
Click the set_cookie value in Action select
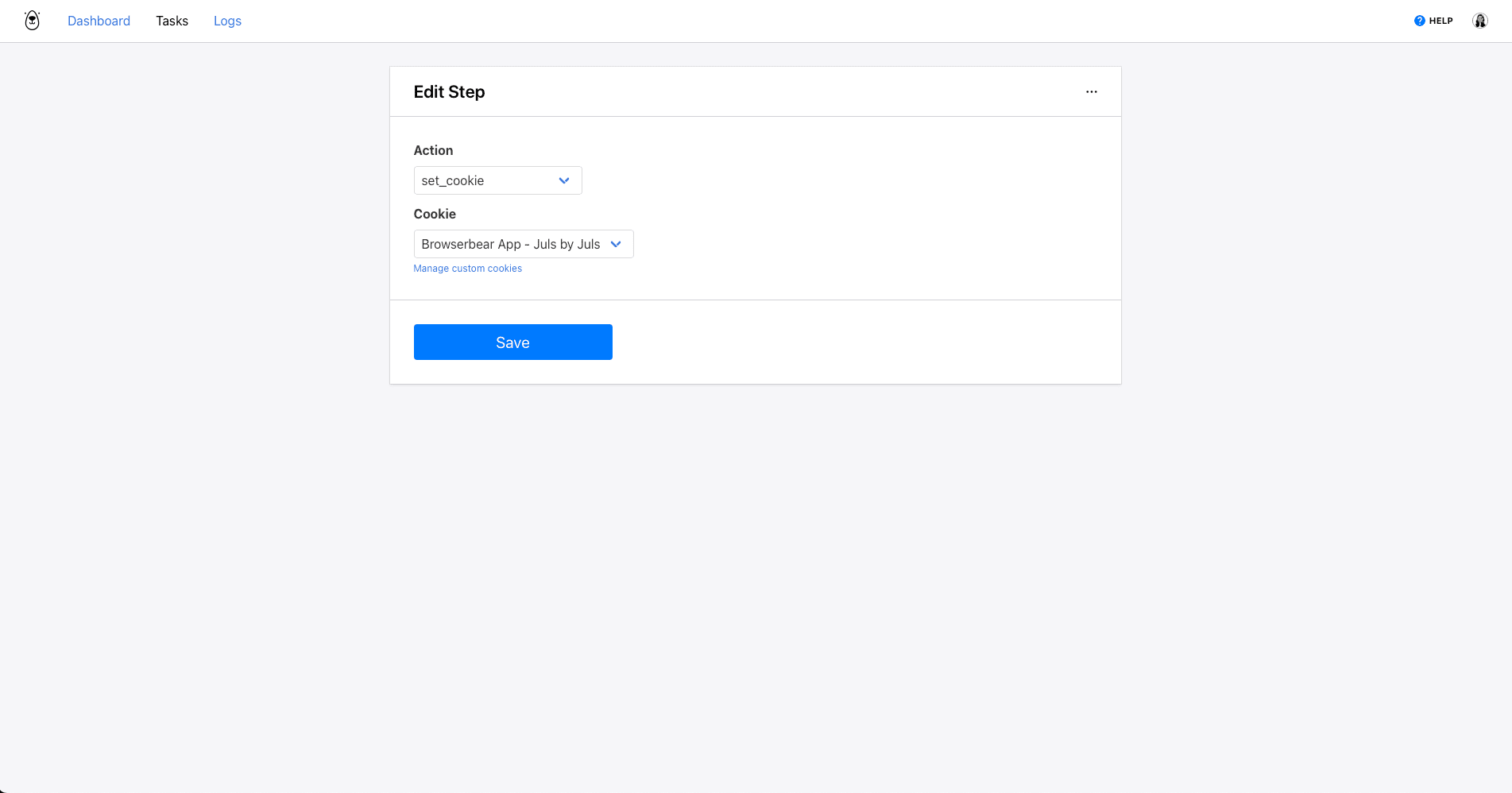click(453, 181)
